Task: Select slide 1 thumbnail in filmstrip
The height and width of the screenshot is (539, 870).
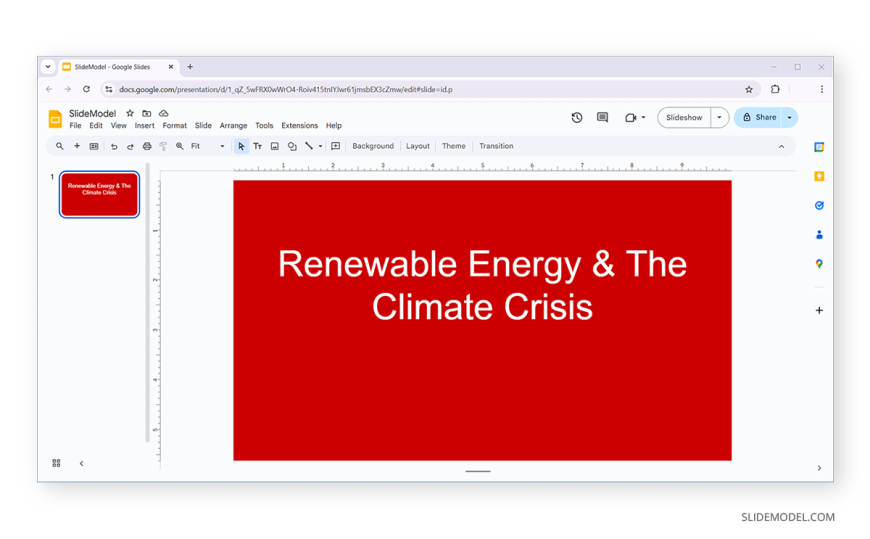Action: pos(99,194)
